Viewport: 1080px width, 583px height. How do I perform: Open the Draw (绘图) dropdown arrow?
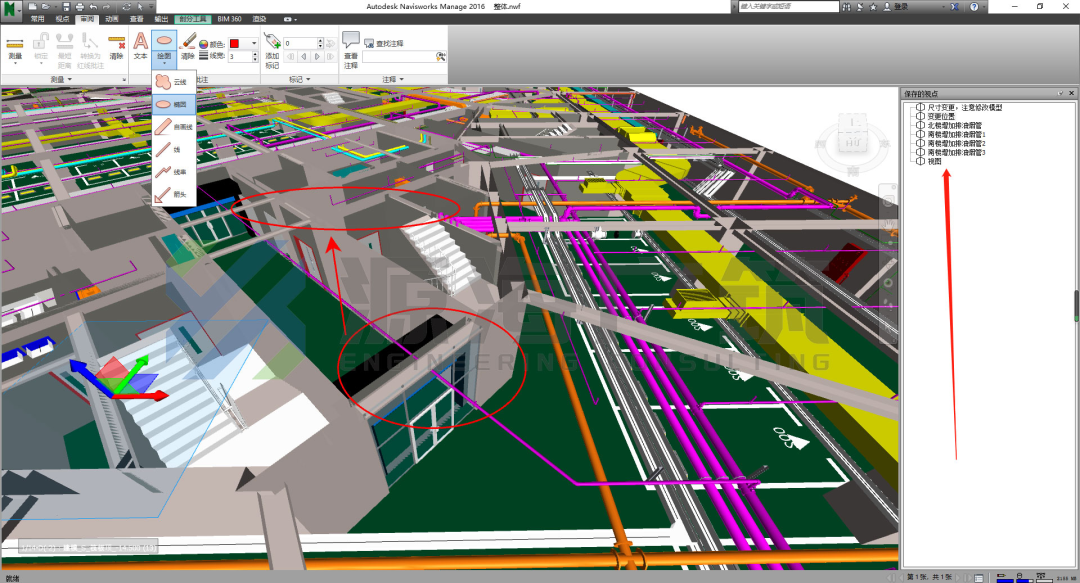[x=164, y=63]
